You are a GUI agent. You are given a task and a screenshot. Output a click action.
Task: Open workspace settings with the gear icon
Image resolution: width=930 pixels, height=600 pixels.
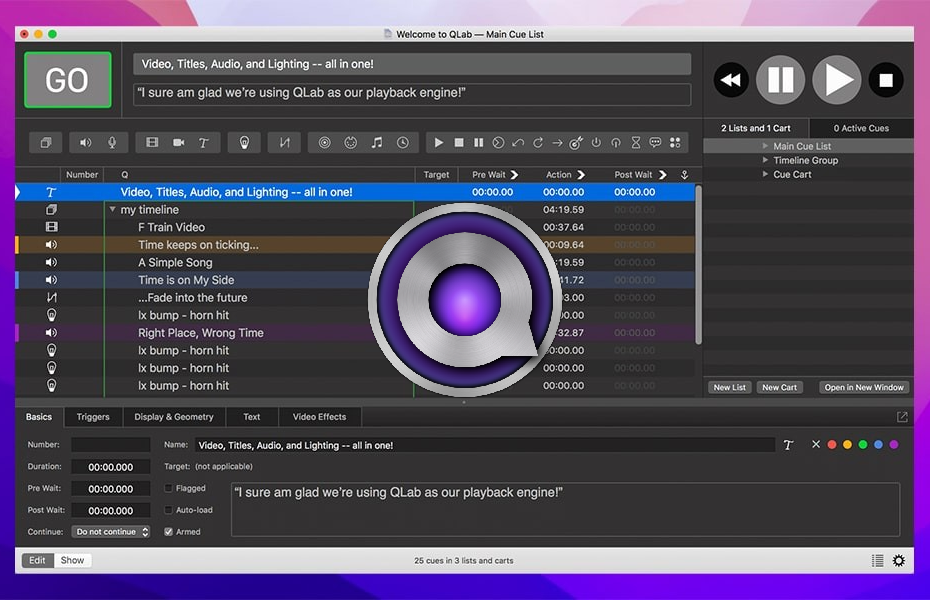click(899, 560)
